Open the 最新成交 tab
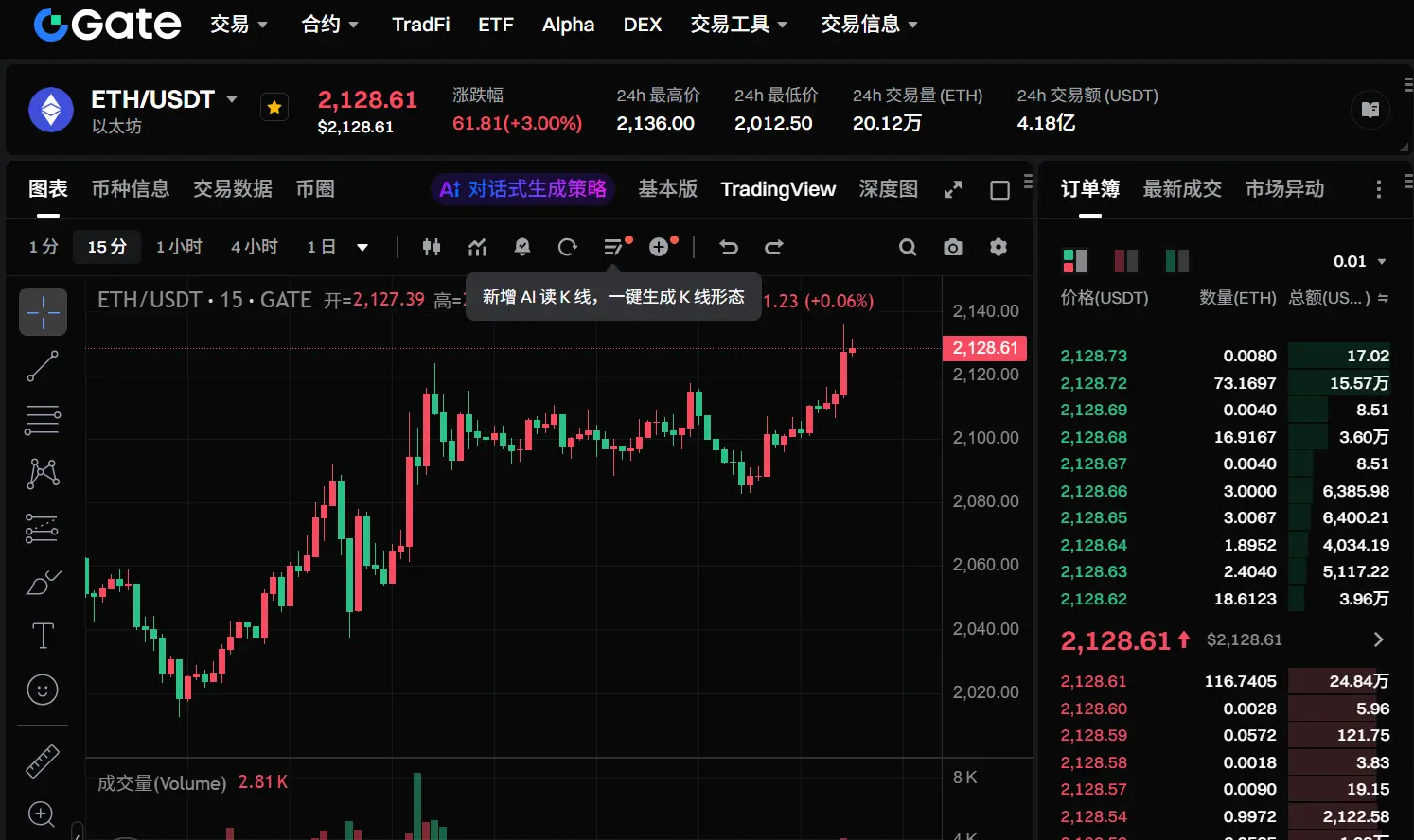The height and width of the screenshot is (840, 1414). point(1182,189)
